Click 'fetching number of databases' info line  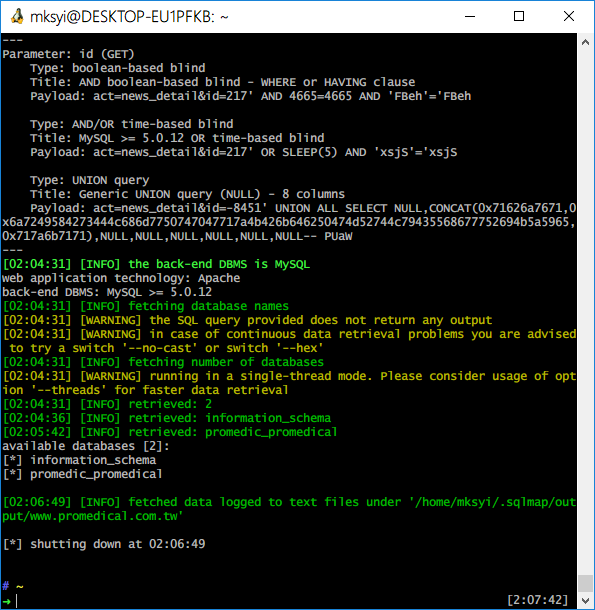tap(163, 362)
